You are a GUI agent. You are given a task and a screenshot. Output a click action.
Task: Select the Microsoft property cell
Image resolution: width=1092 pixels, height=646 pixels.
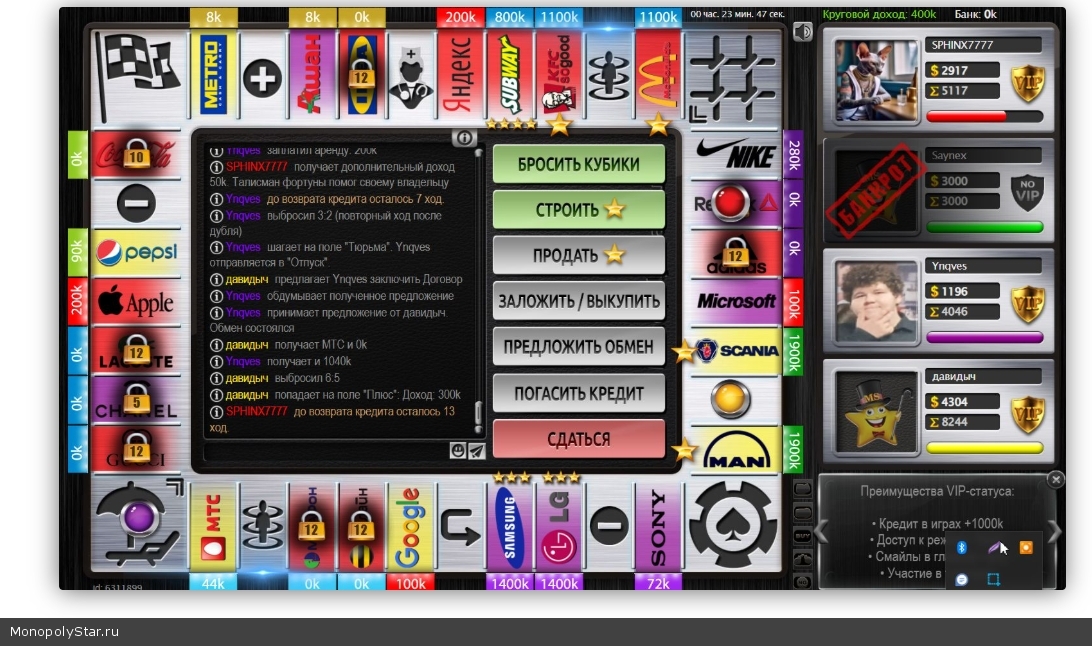tap(735, 301)
